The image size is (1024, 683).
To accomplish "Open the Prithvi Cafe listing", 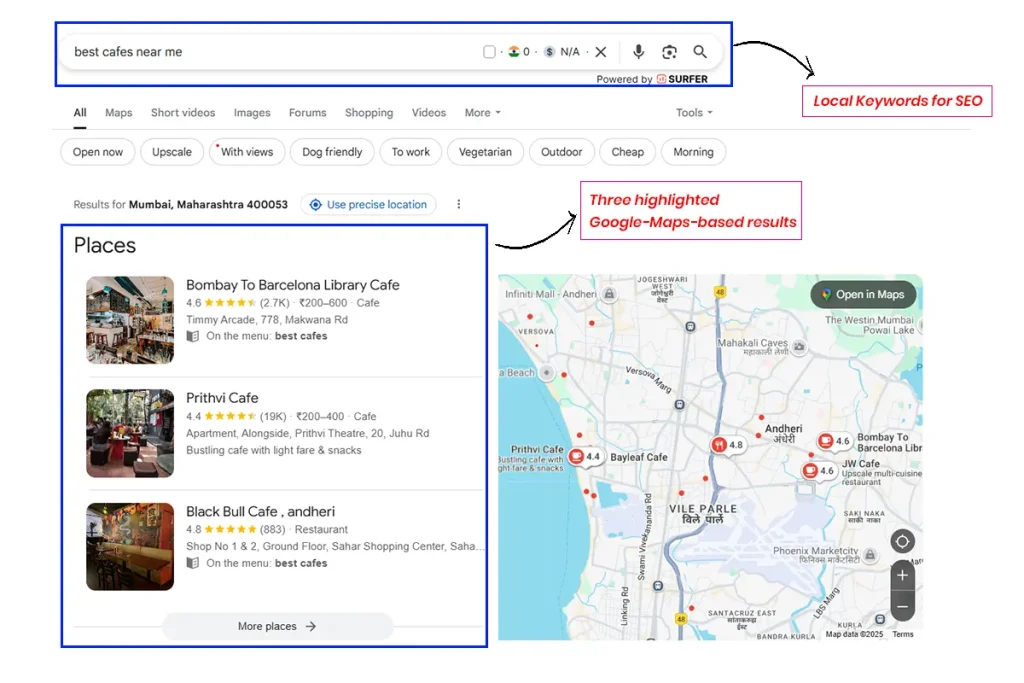I will [222, 398].
